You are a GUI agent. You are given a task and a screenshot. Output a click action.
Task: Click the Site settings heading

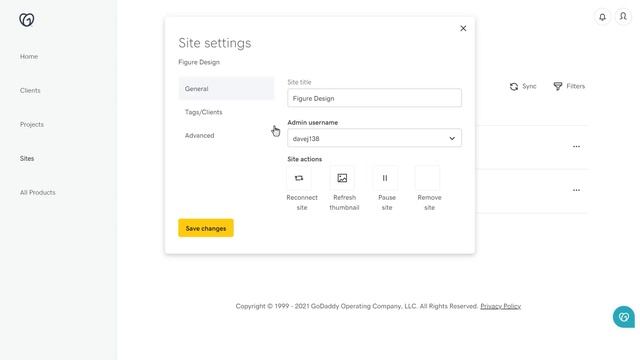point(215,43)
